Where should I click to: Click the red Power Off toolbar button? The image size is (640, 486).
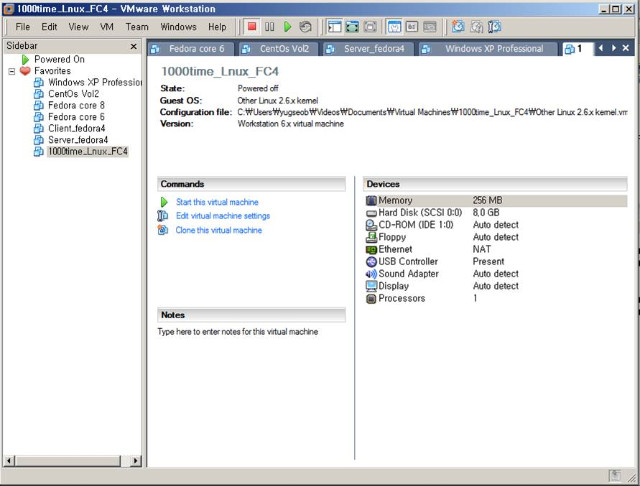tap(252, 27)
